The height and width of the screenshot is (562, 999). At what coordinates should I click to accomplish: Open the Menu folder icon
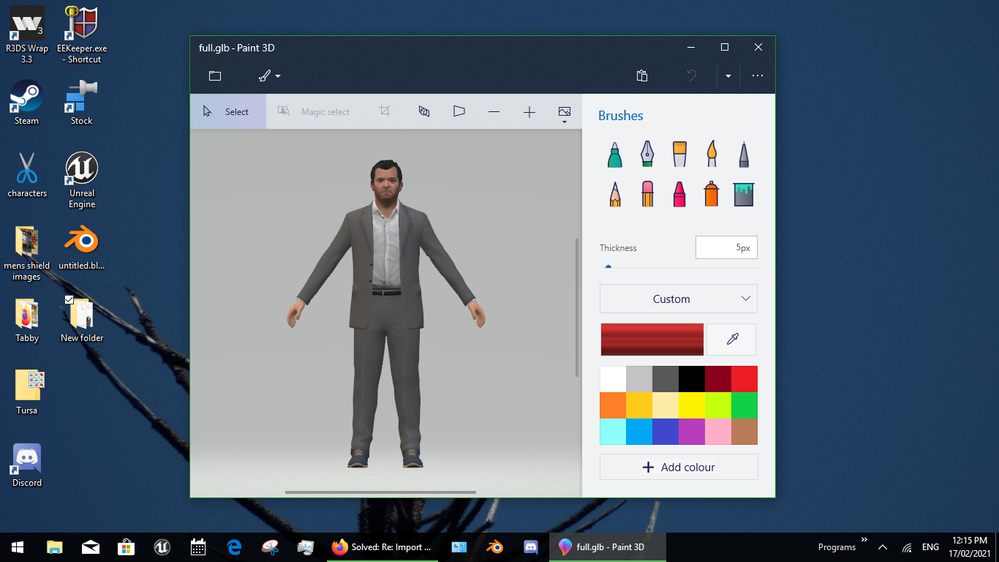215,76
